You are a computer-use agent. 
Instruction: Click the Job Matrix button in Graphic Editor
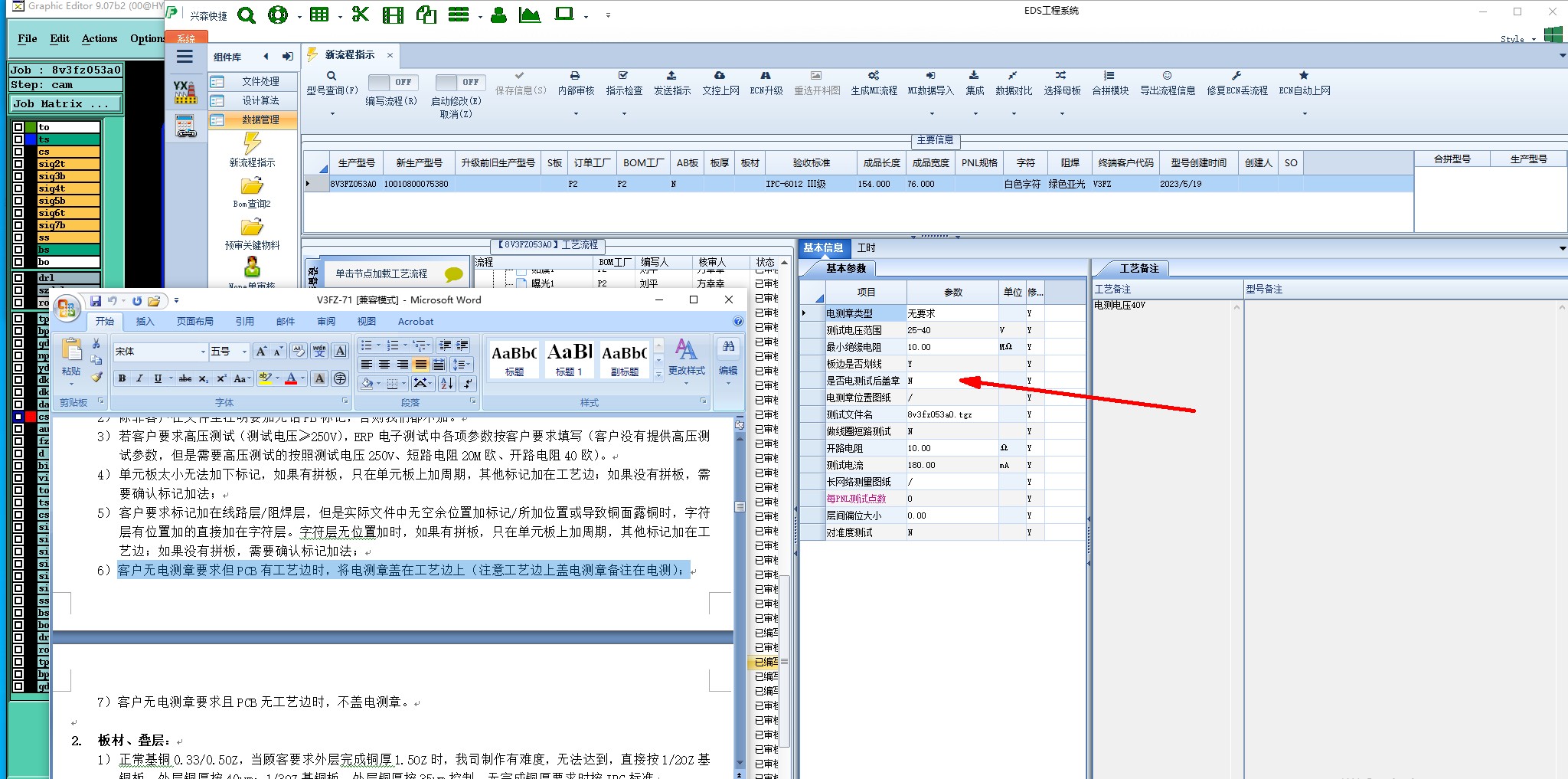[66, 103]
